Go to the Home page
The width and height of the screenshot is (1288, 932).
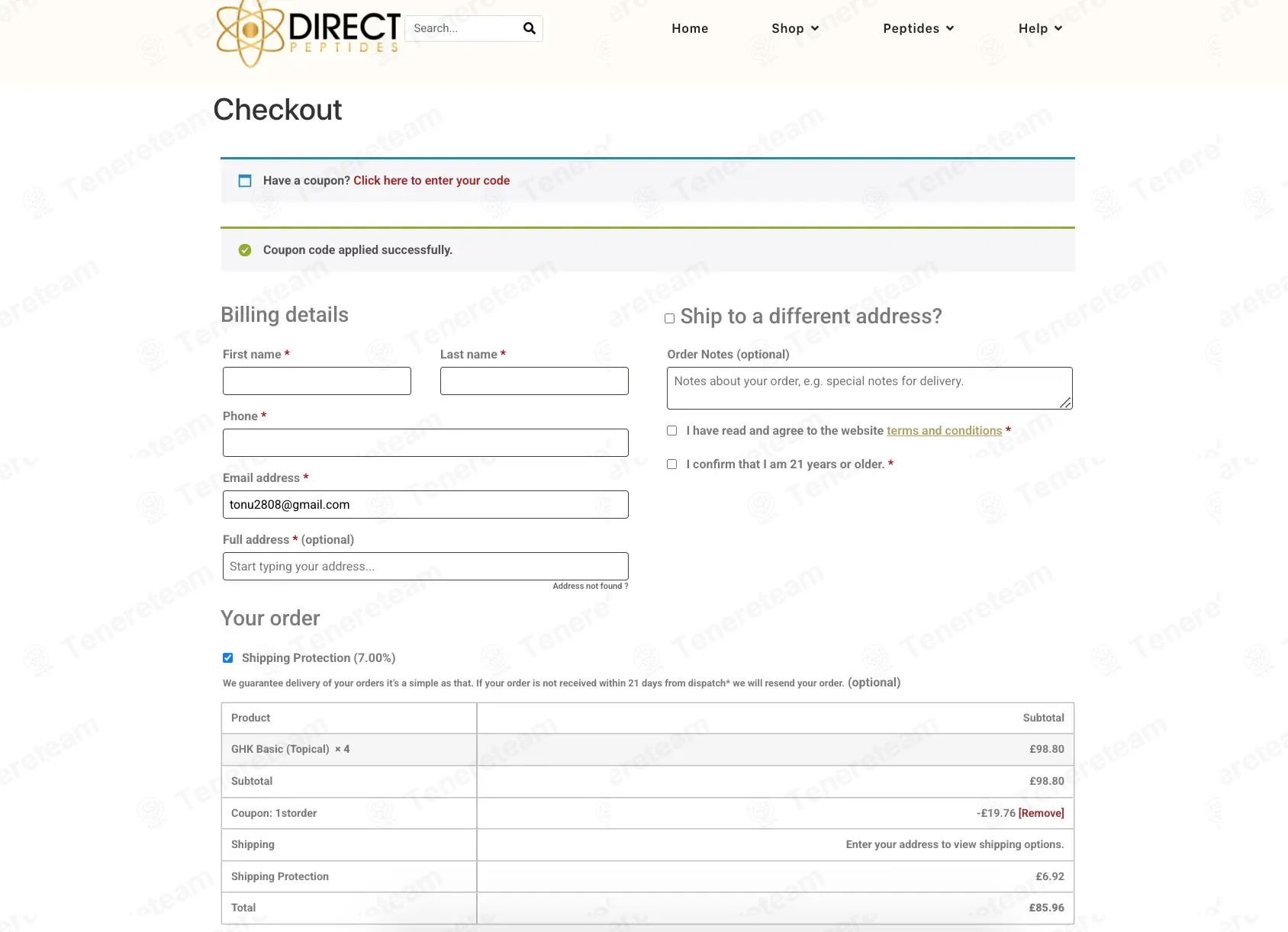(690, 28)
